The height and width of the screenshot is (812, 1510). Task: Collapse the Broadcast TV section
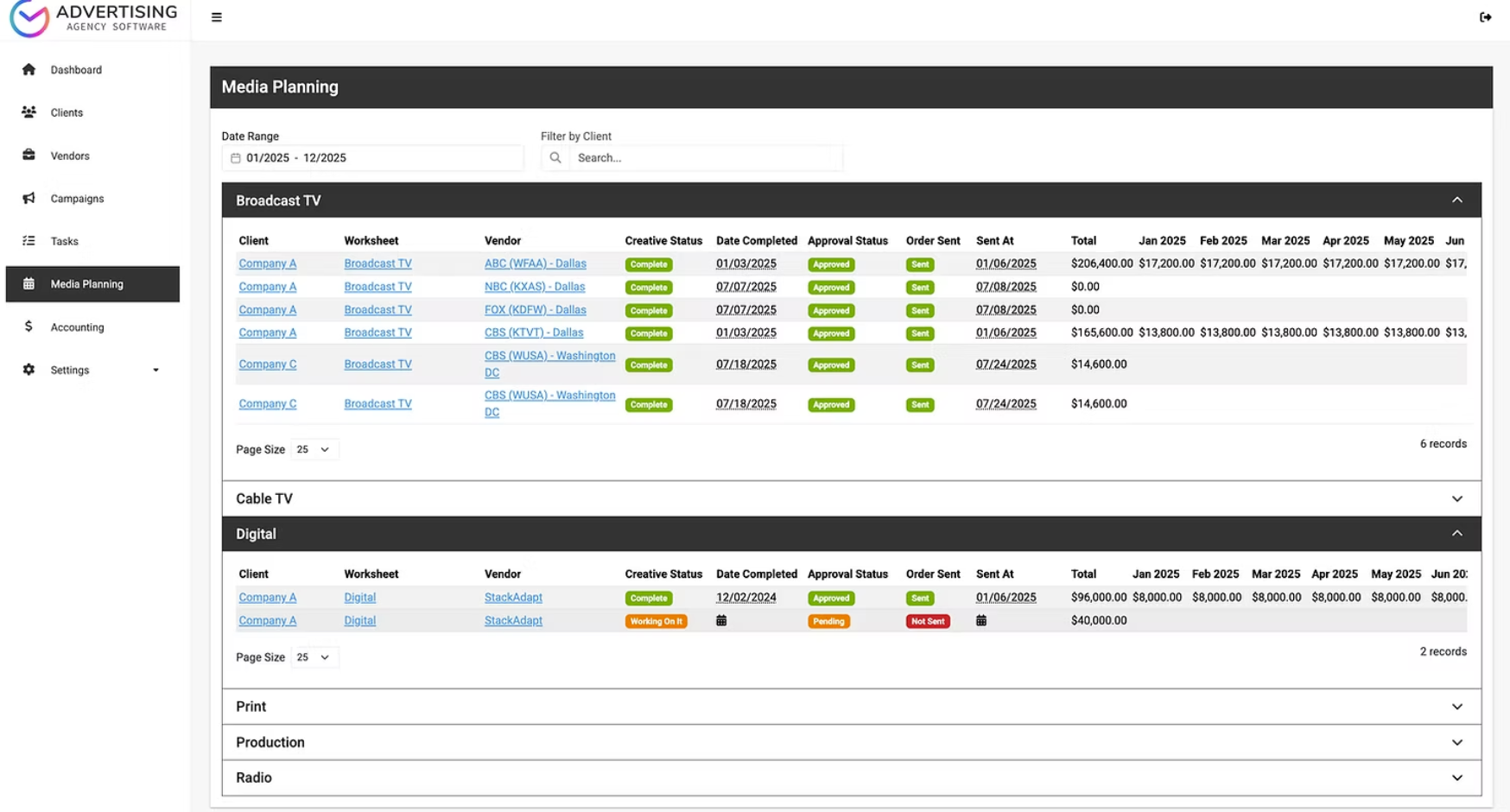click(x=1457, y=200)
